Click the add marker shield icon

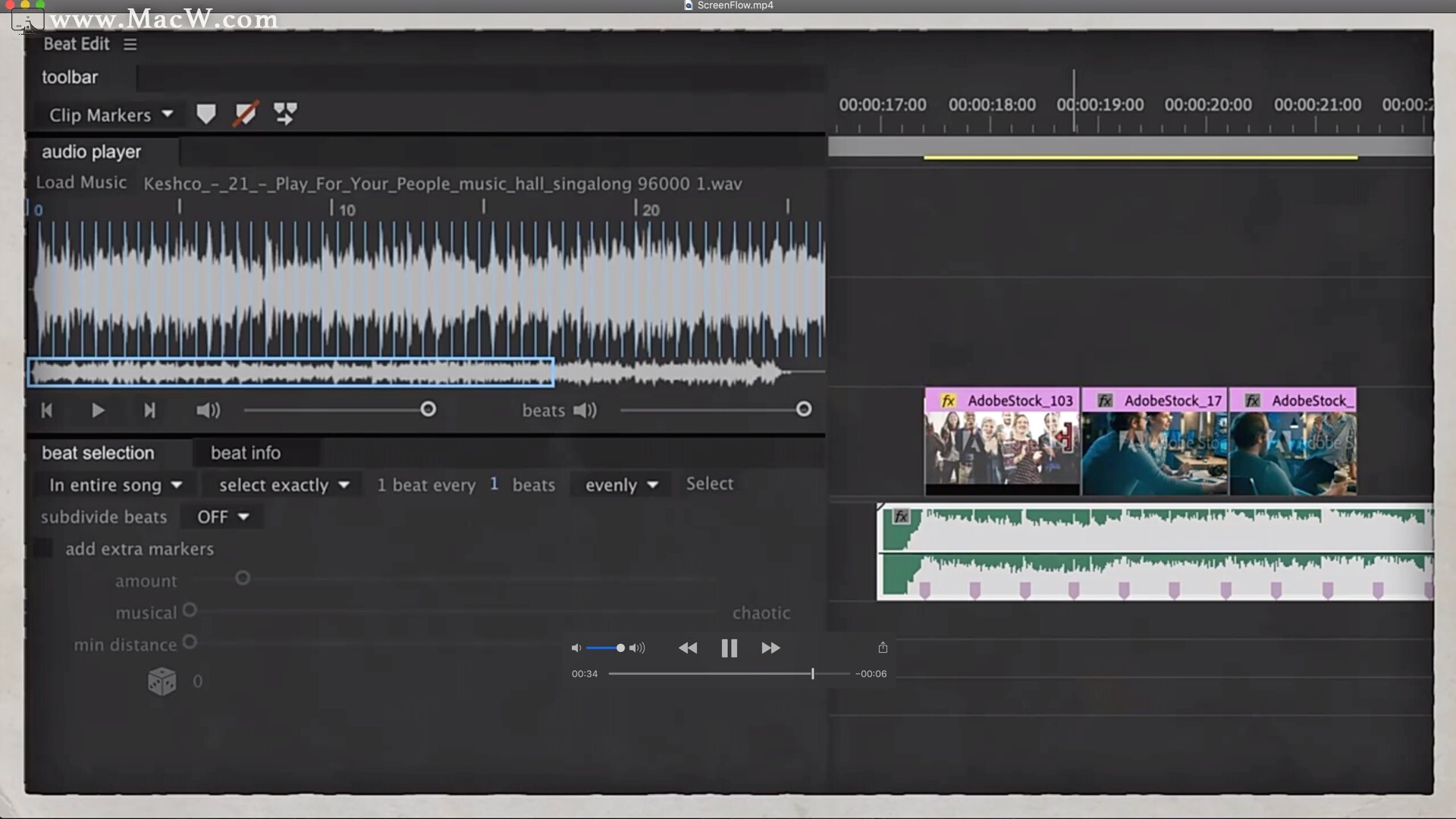pyautogui.click(x=206, y=114)
